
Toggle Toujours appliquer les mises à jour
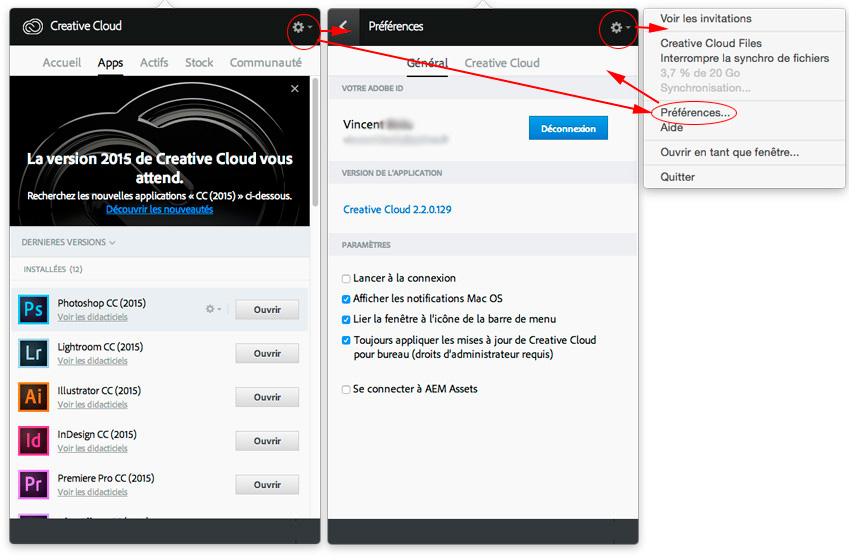[x=346, y=340]
